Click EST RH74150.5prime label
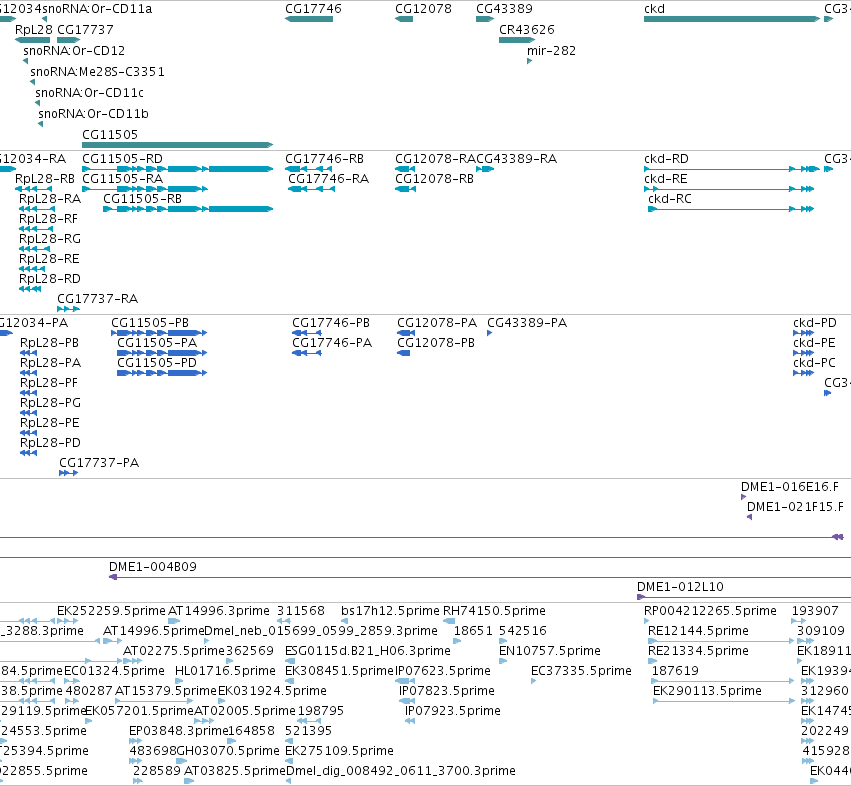This screenshot has height=786, width=851. click(x=494, y=611)
